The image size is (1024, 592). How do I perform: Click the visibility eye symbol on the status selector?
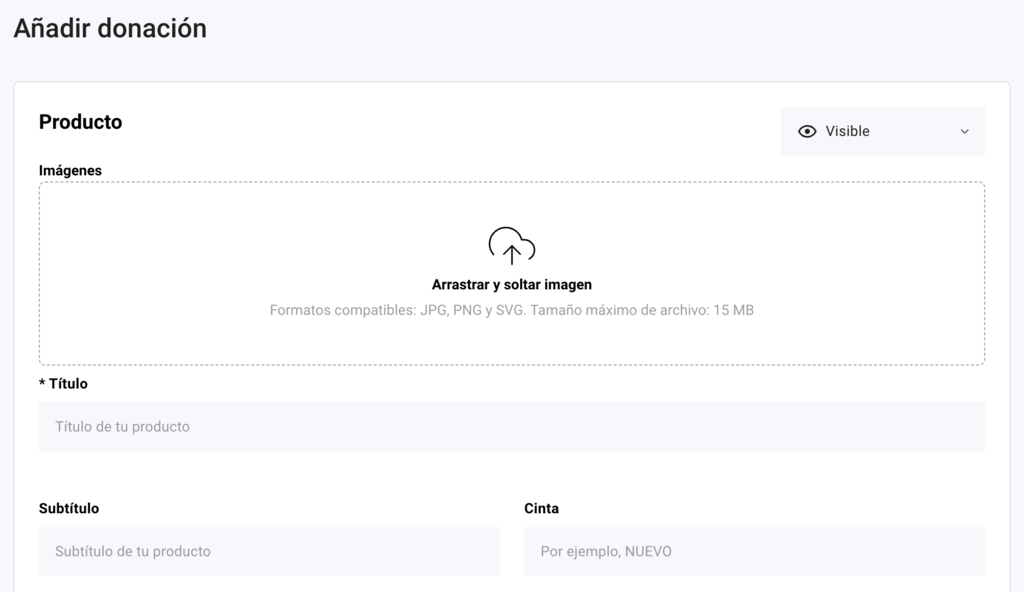click(x=807, y=131)
